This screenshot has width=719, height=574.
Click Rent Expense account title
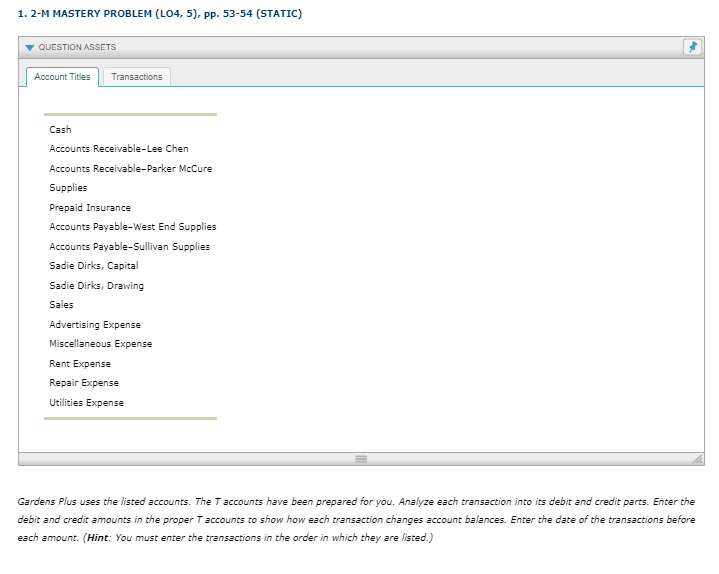80,364
